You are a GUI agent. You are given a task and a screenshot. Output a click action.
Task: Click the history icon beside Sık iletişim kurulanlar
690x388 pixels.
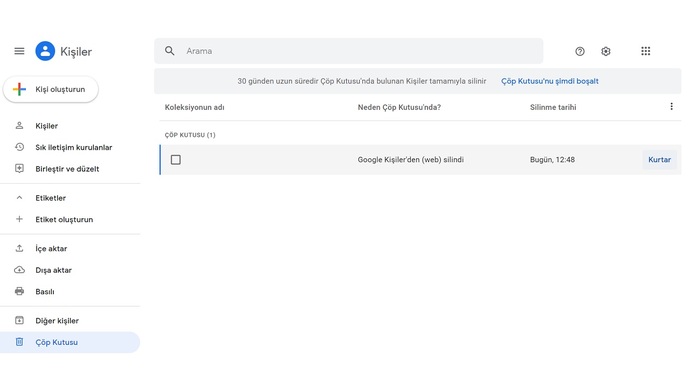coord(19,147)
